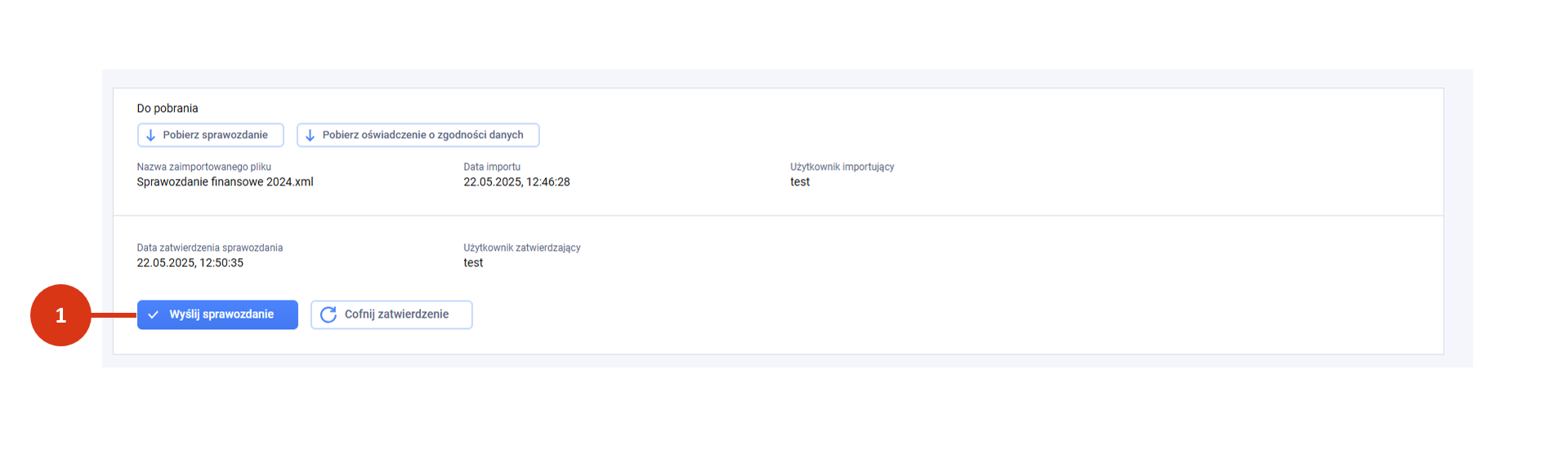Click approving user value test
1568x459 pixels.
coord(473,263)
